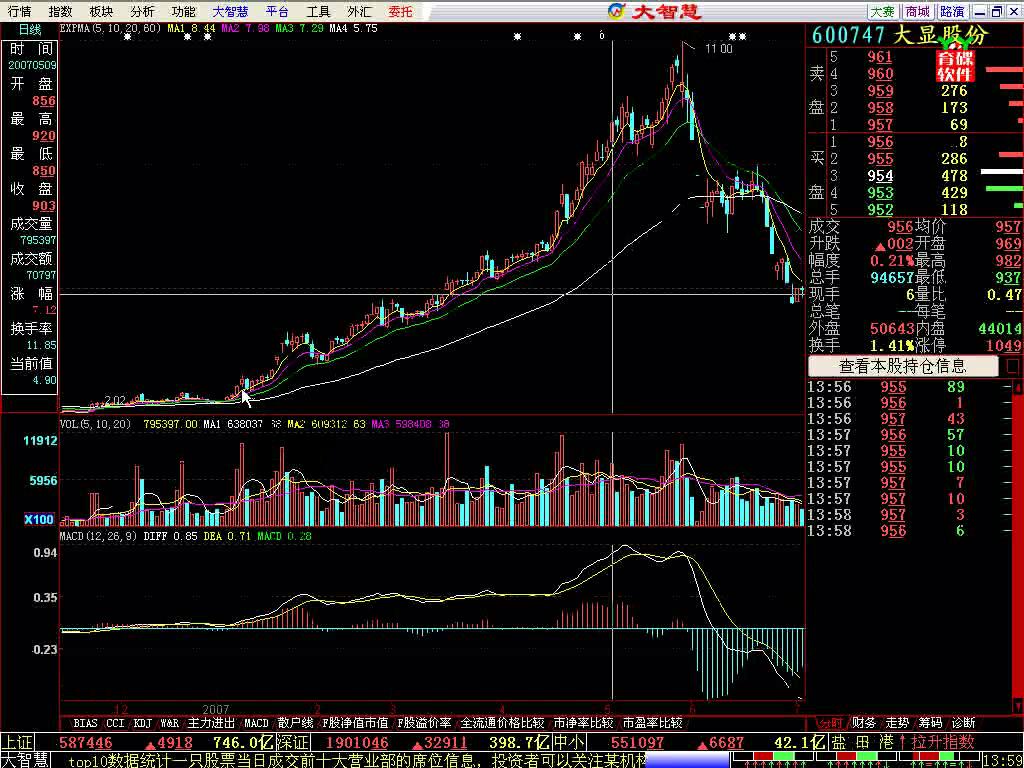Image resolution: width=1024 pixels, height=768 pixels.
Task: Open the 行情 menu
Action: (19, 11)
